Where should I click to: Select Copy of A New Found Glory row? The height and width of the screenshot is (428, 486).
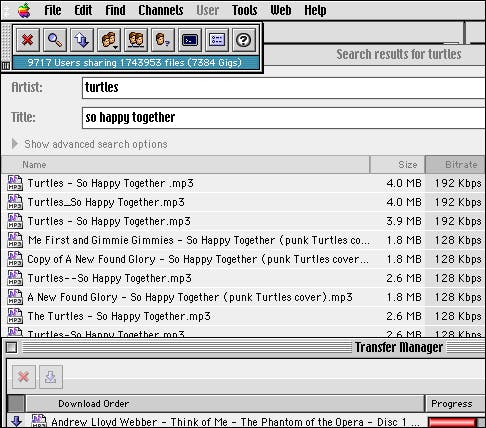(243, 259)
